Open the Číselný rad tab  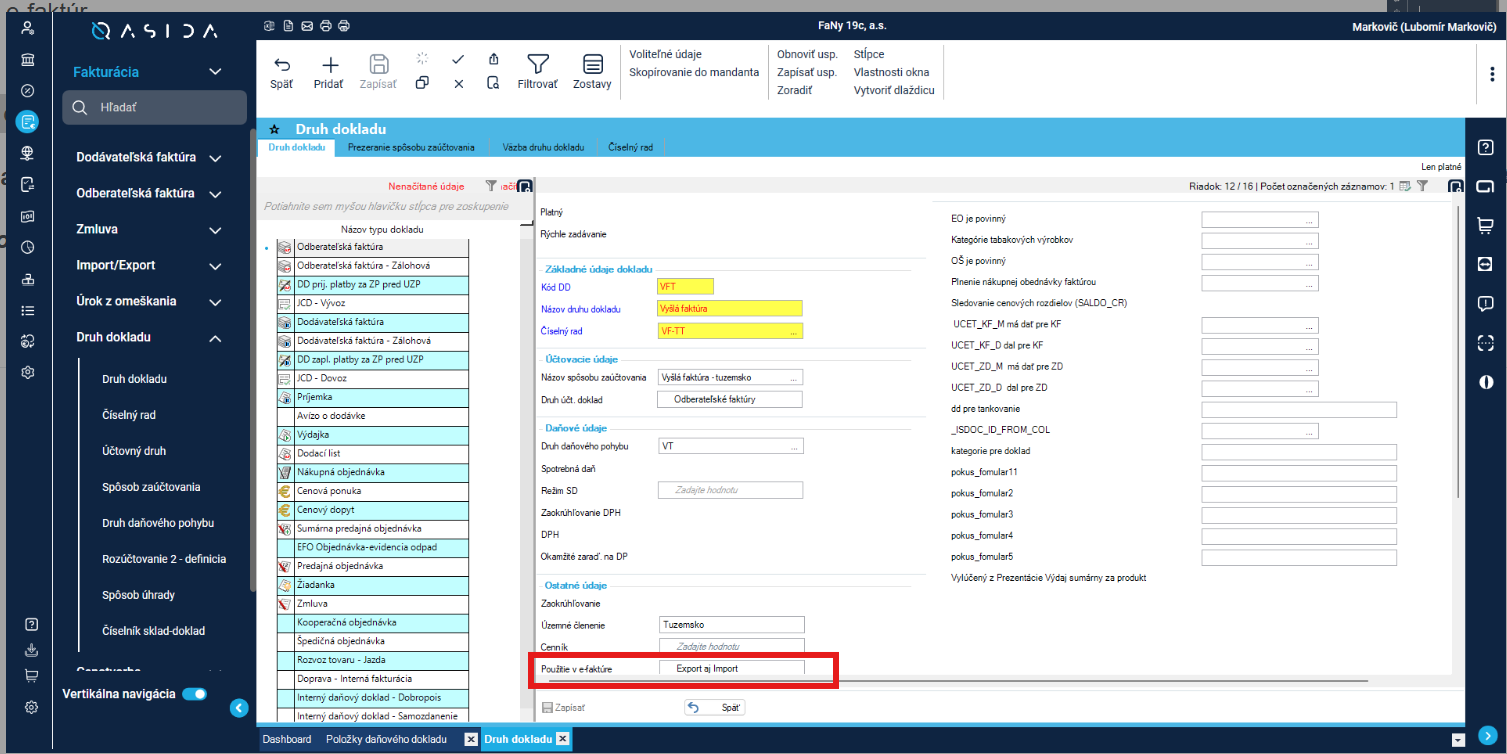click(x=631, y=147)
